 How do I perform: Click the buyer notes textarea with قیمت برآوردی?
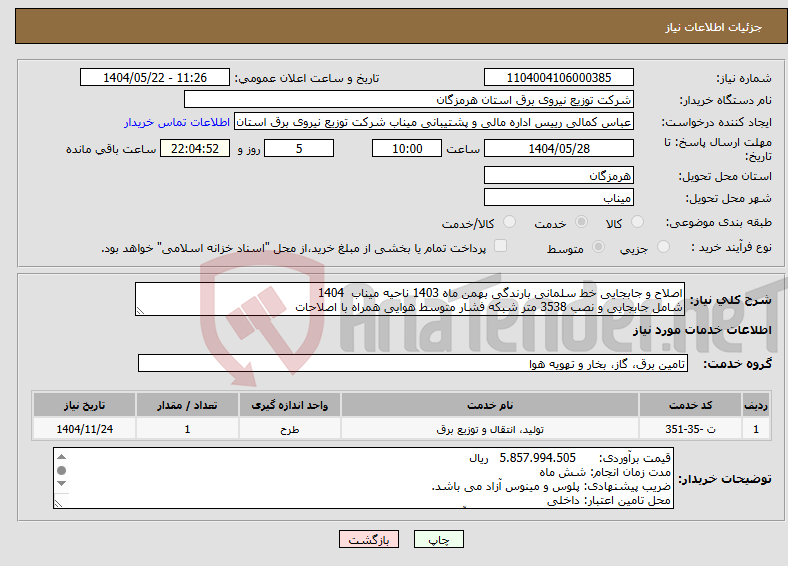click(x=363, y=478)
